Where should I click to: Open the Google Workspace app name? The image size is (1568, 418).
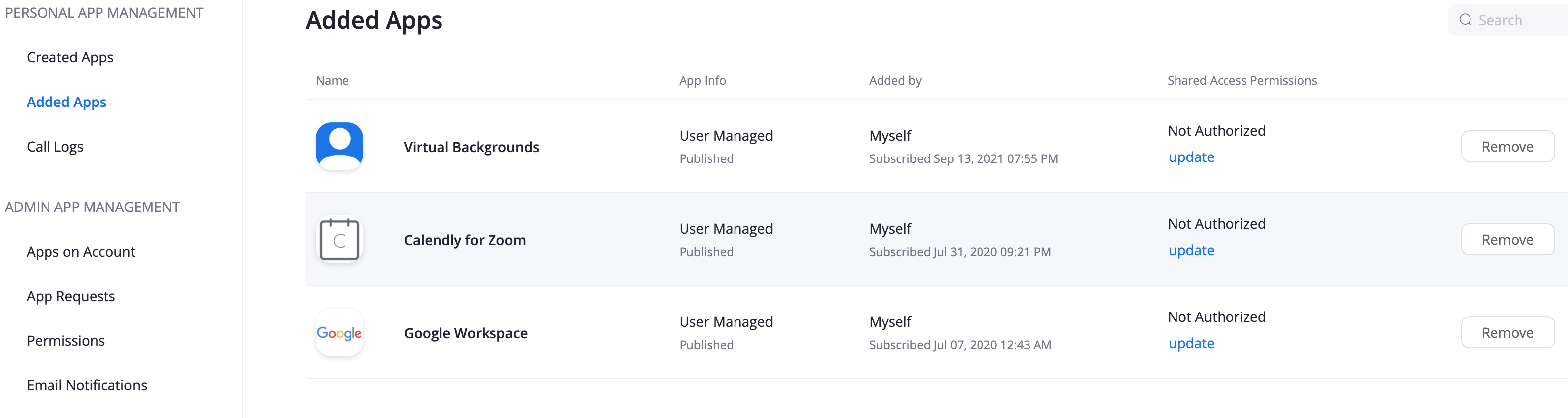(466, 333)
